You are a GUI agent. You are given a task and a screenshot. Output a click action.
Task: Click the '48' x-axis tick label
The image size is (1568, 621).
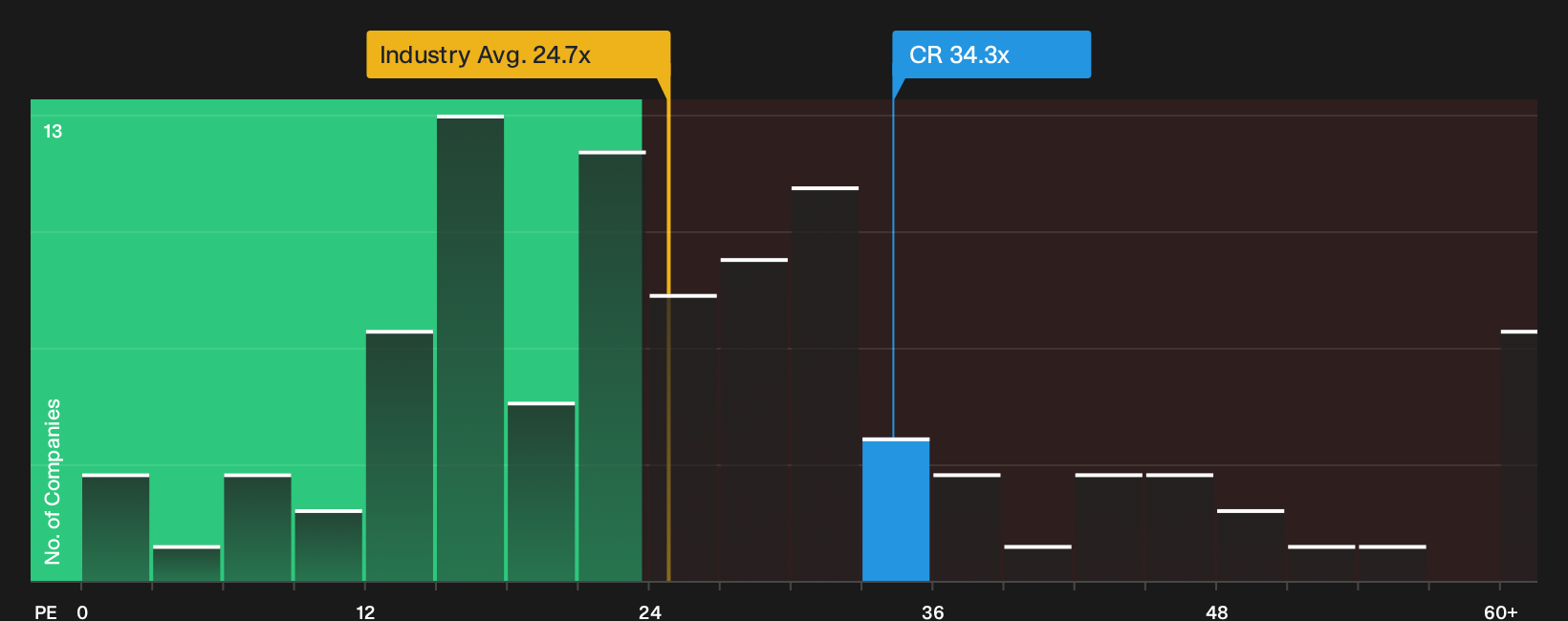click(1216, 612)
